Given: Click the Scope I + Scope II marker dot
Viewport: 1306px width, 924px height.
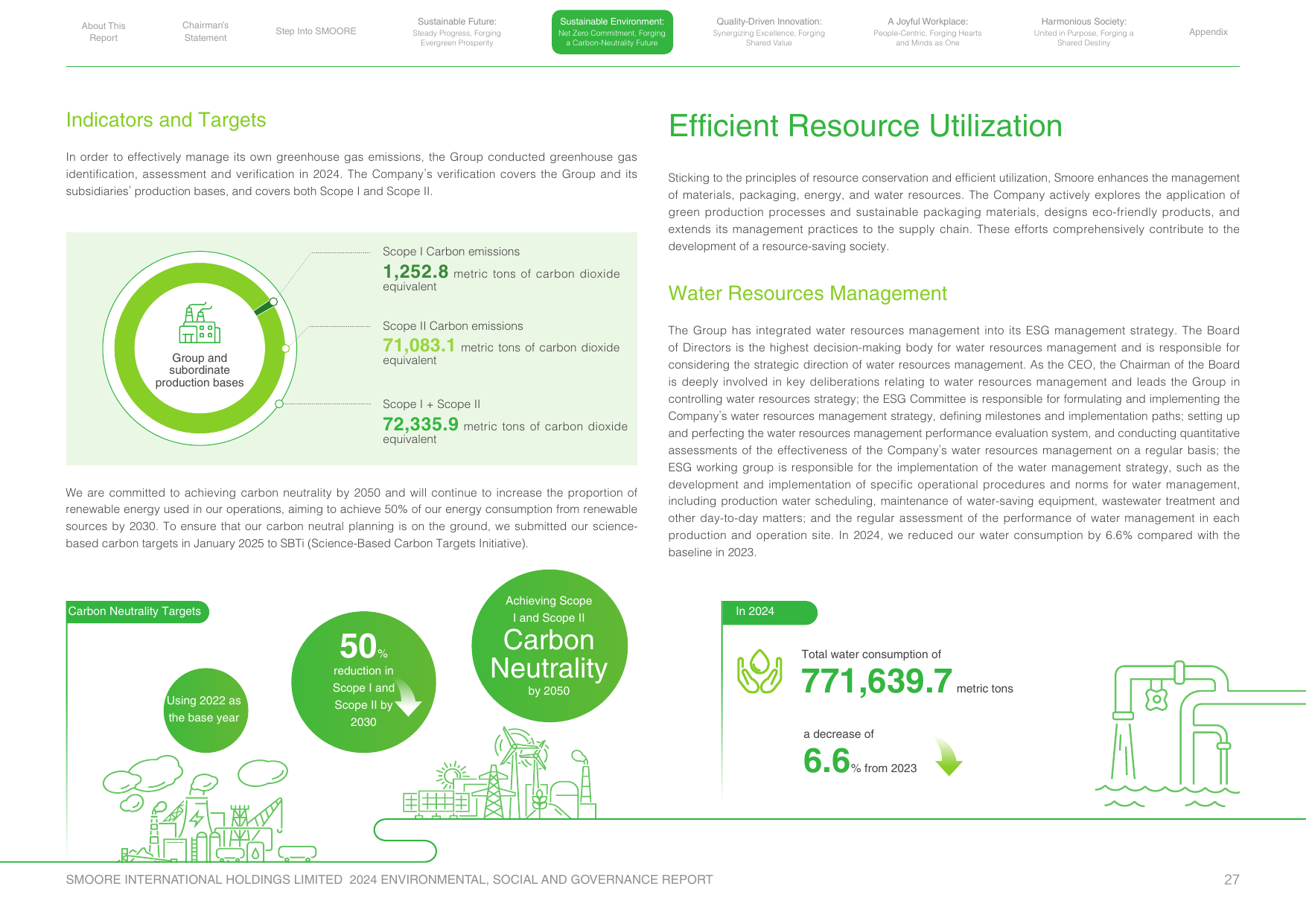Looking at the screenshot, I should [x=279, y=404].
